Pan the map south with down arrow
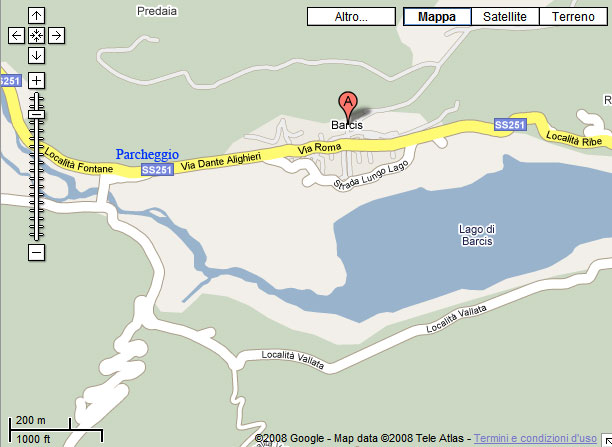Viewport: 612px width, 447px height. tap(36, 55)
